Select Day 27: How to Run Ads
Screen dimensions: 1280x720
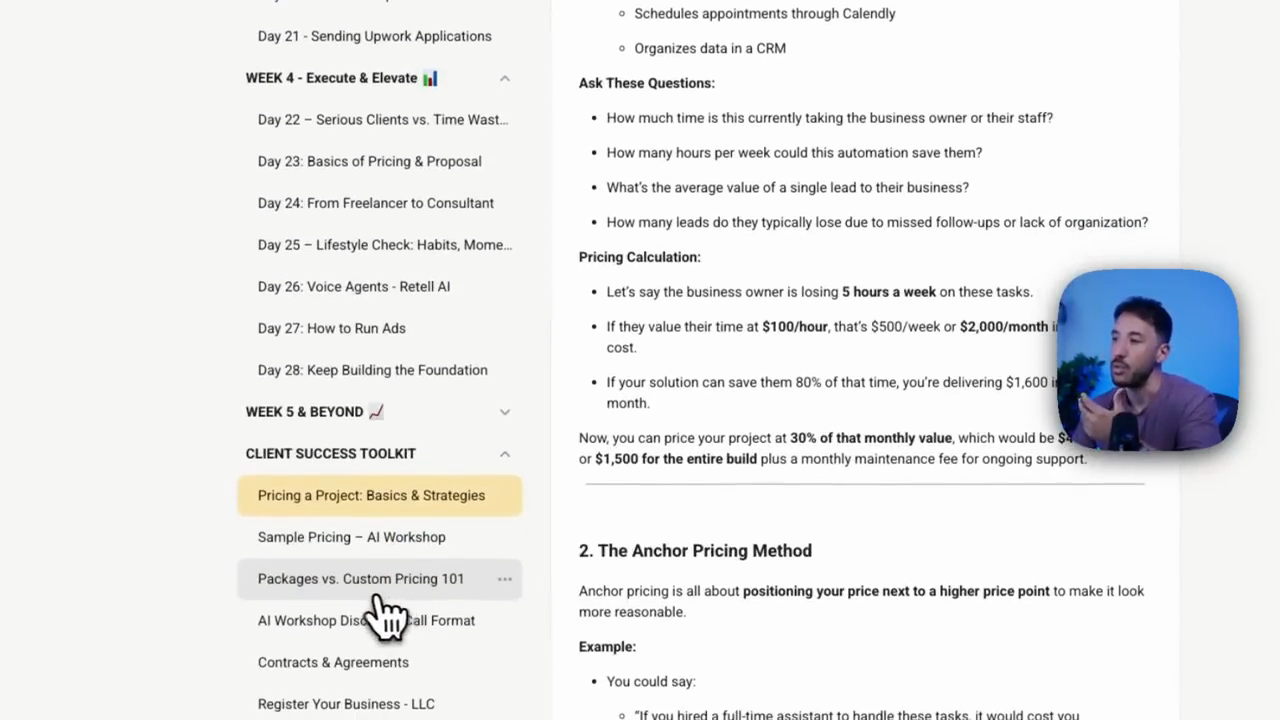point(331,329)
